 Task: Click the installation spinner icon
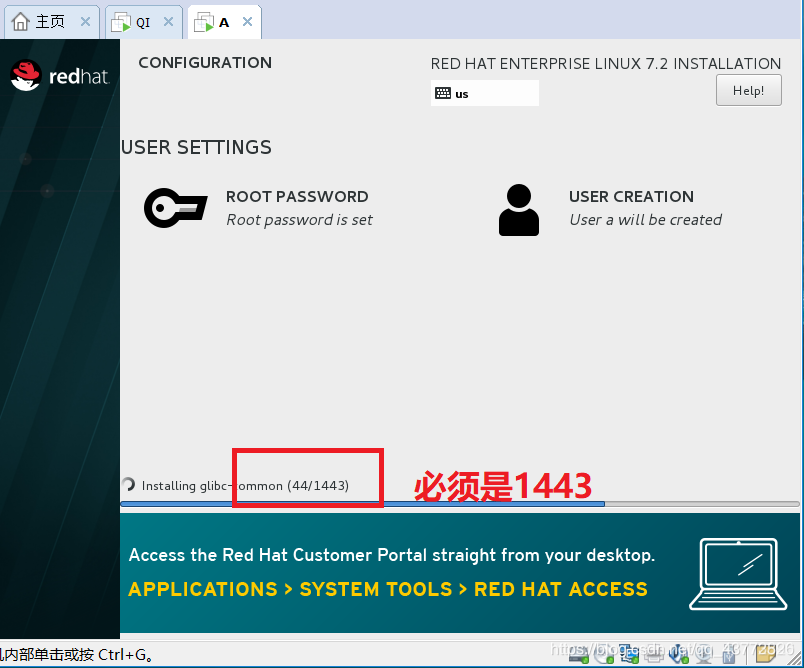coord(128,484)
